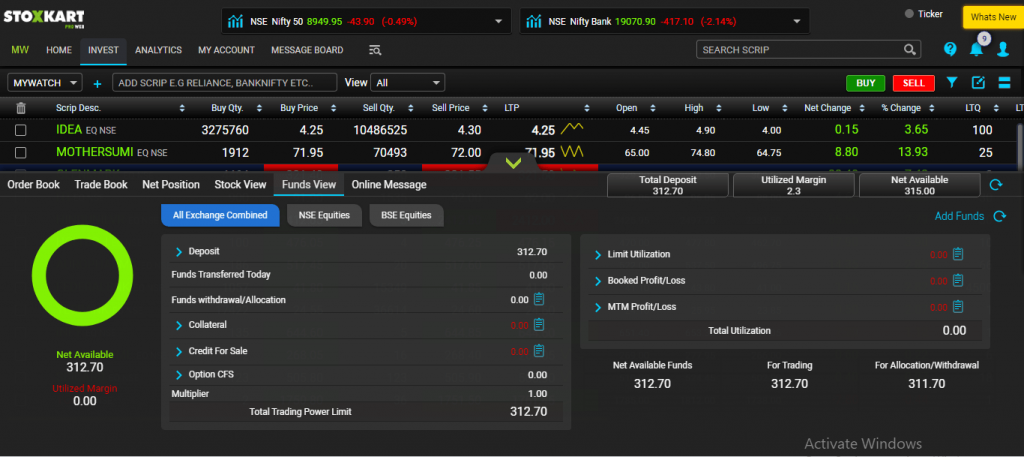Click the Nifty Bank chart icon
This screenshot has height=457, width=1024.
(x=534, y=21)
